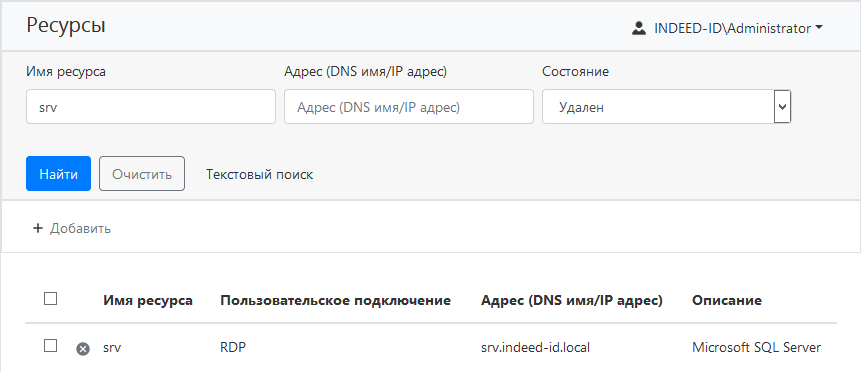Click the Очистить button to reset filters
This screenshot has height=372, width=861.
pos(142,174)
